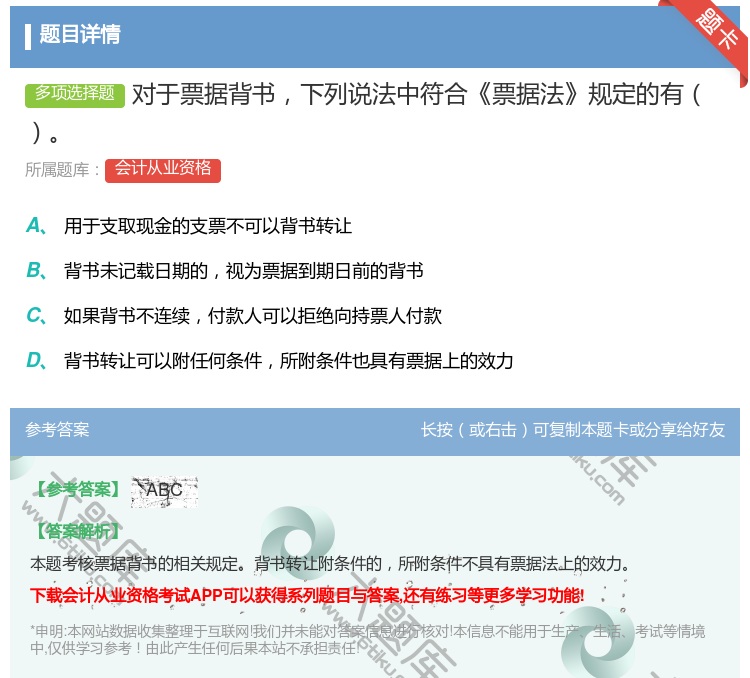Click the 题目详情 header title
Screen dimensions: 750x678
tap(79, 34)
